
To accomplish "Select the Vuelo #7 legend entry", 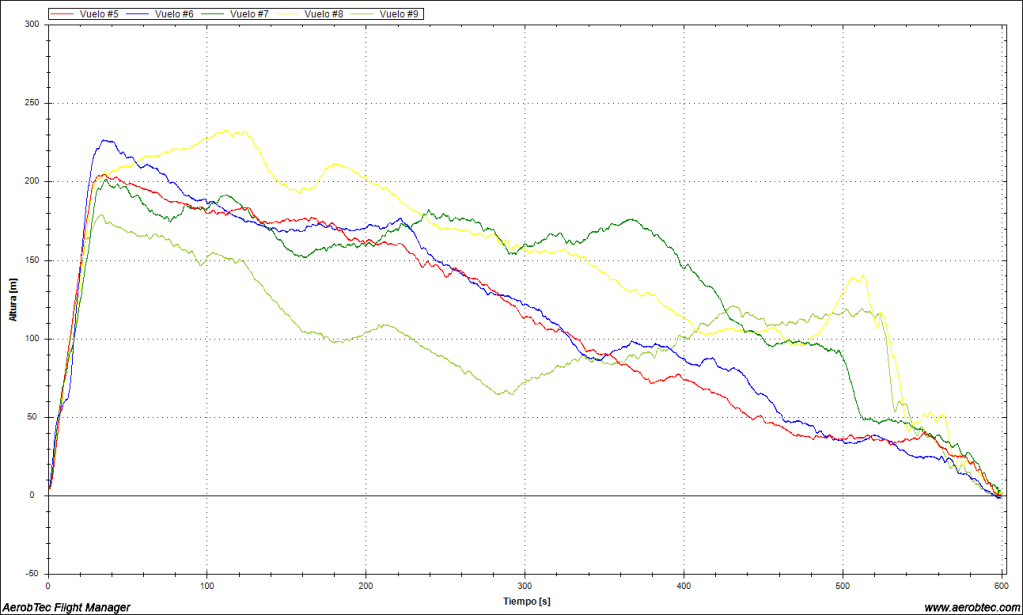I will click(x=247, y=14).
